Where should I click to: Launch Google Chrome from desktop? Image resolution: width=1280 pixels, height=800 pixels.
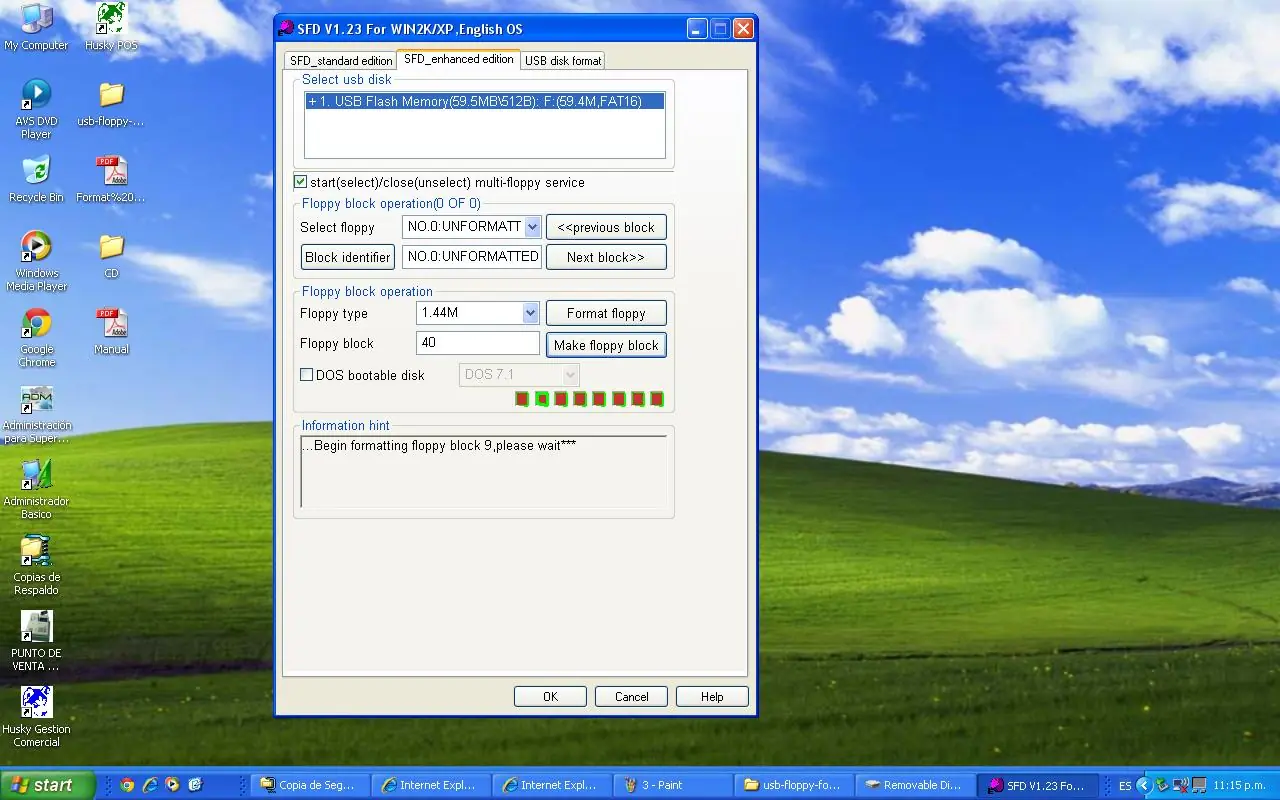coord(36,337)
